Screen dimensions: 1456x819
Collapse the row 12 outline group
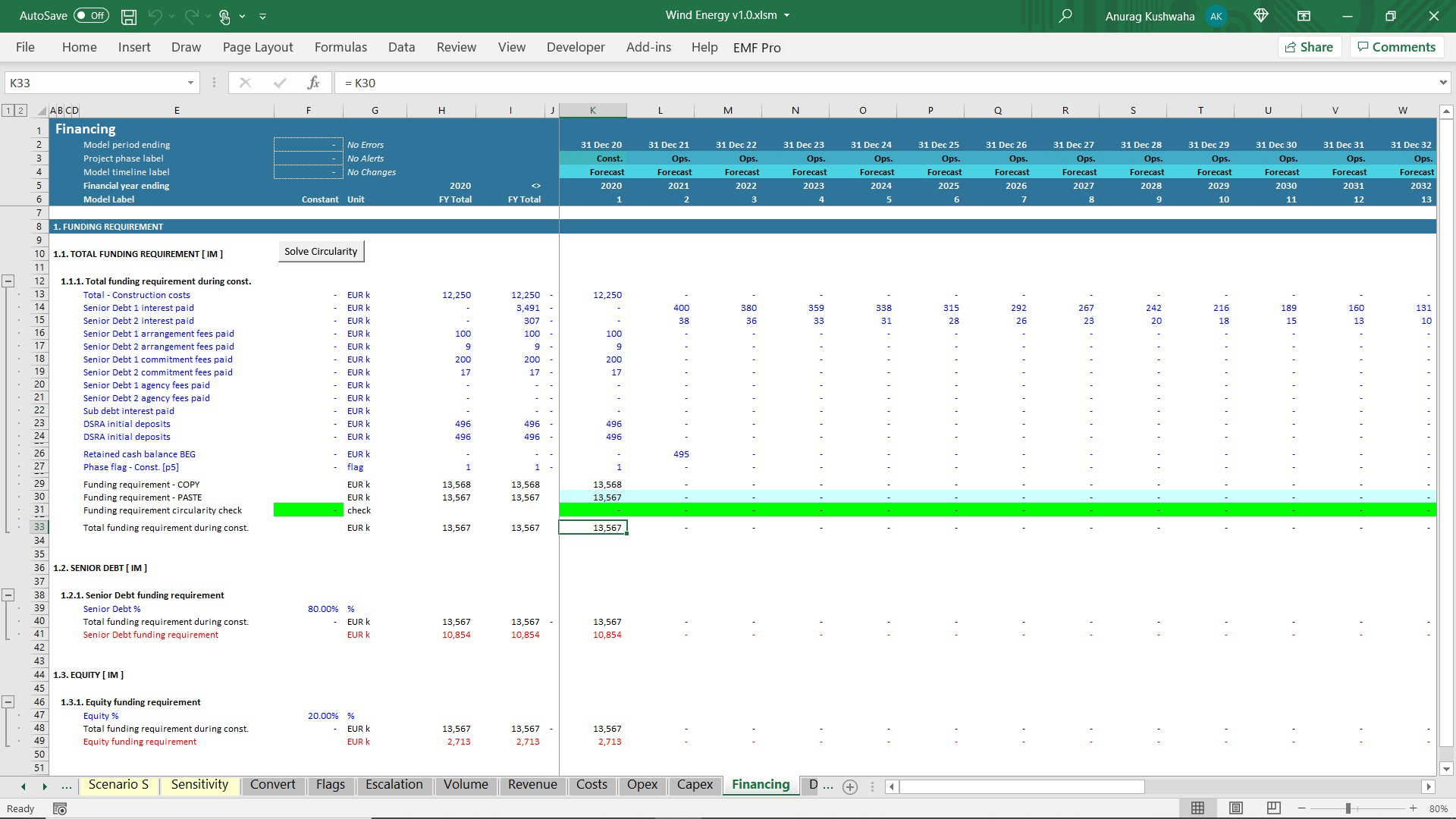8,281
